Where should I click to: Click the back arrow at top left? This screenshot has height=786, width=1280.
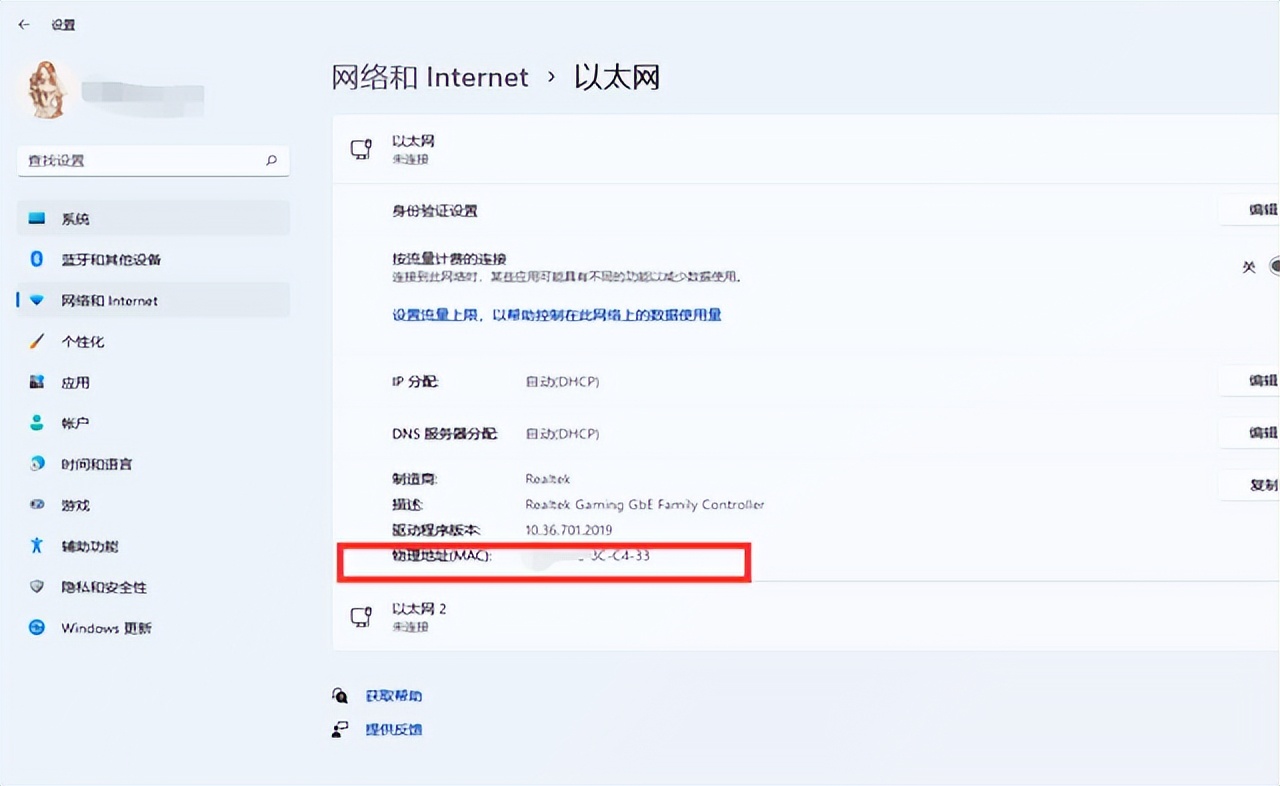(24, 24)
